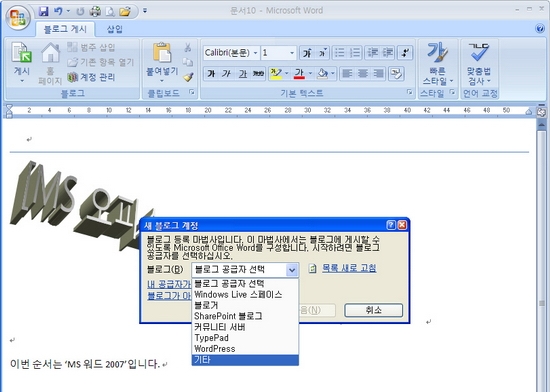
Task: Open the Word help icon
Action: (540, 29)
